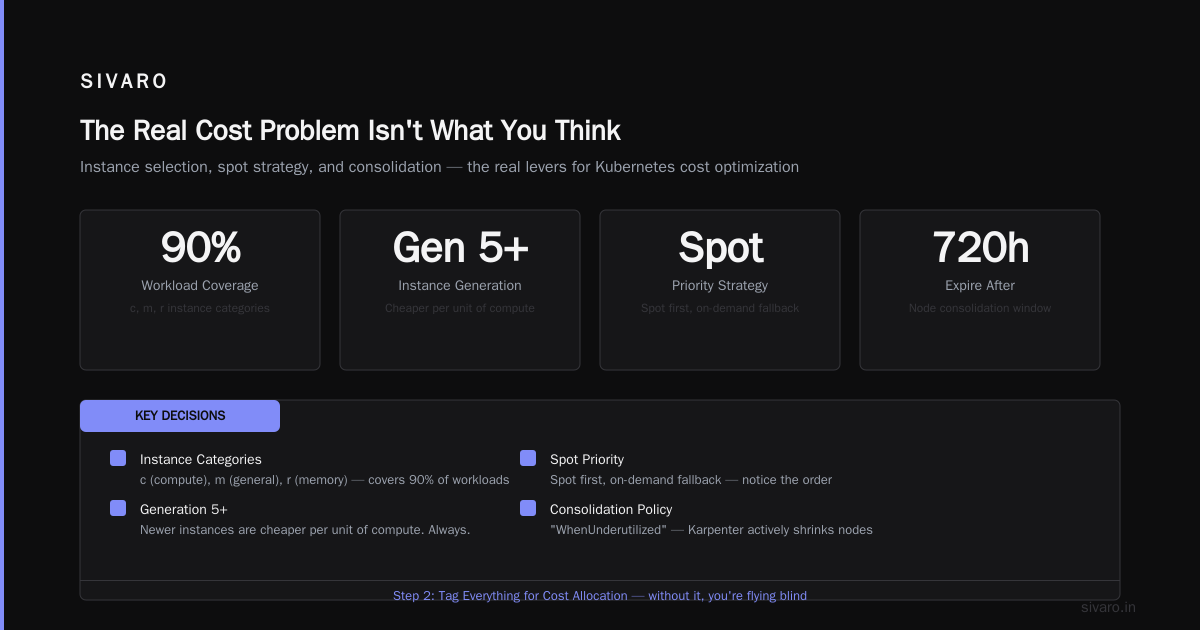The width and height of the screenshot is (1200, 630).
Task: Click the square bullet beside Instance Categories
Action: pos(118,458)
